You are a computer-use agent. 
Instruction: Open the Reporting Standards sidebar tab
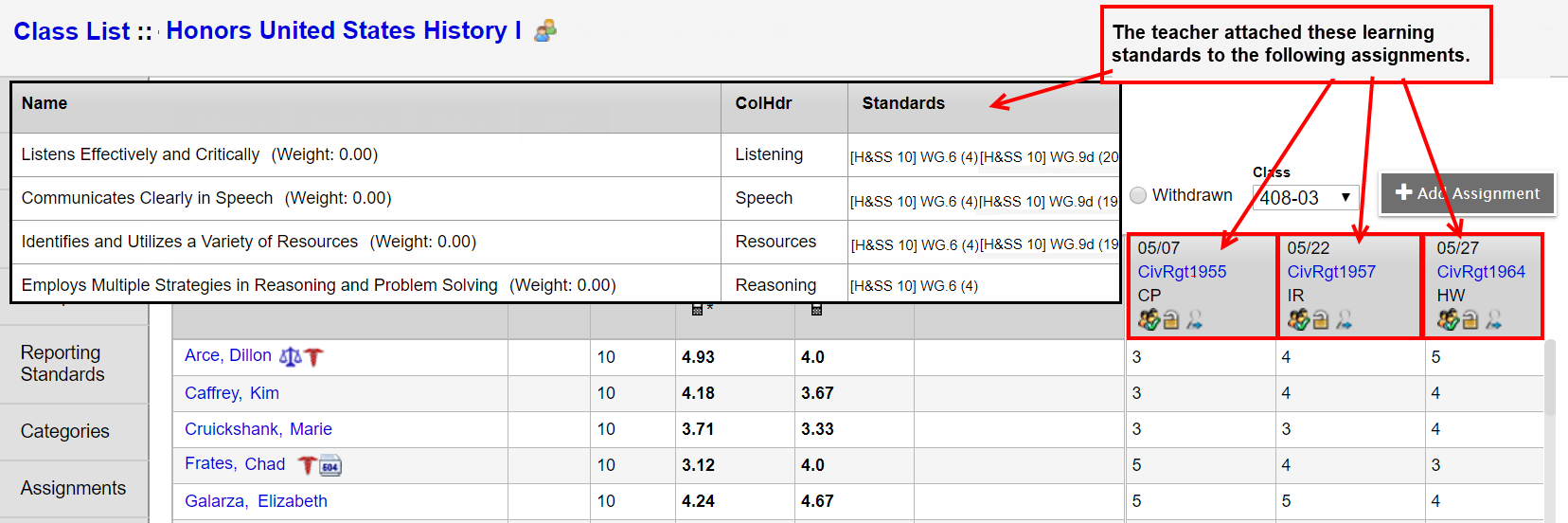pos(62,364)
